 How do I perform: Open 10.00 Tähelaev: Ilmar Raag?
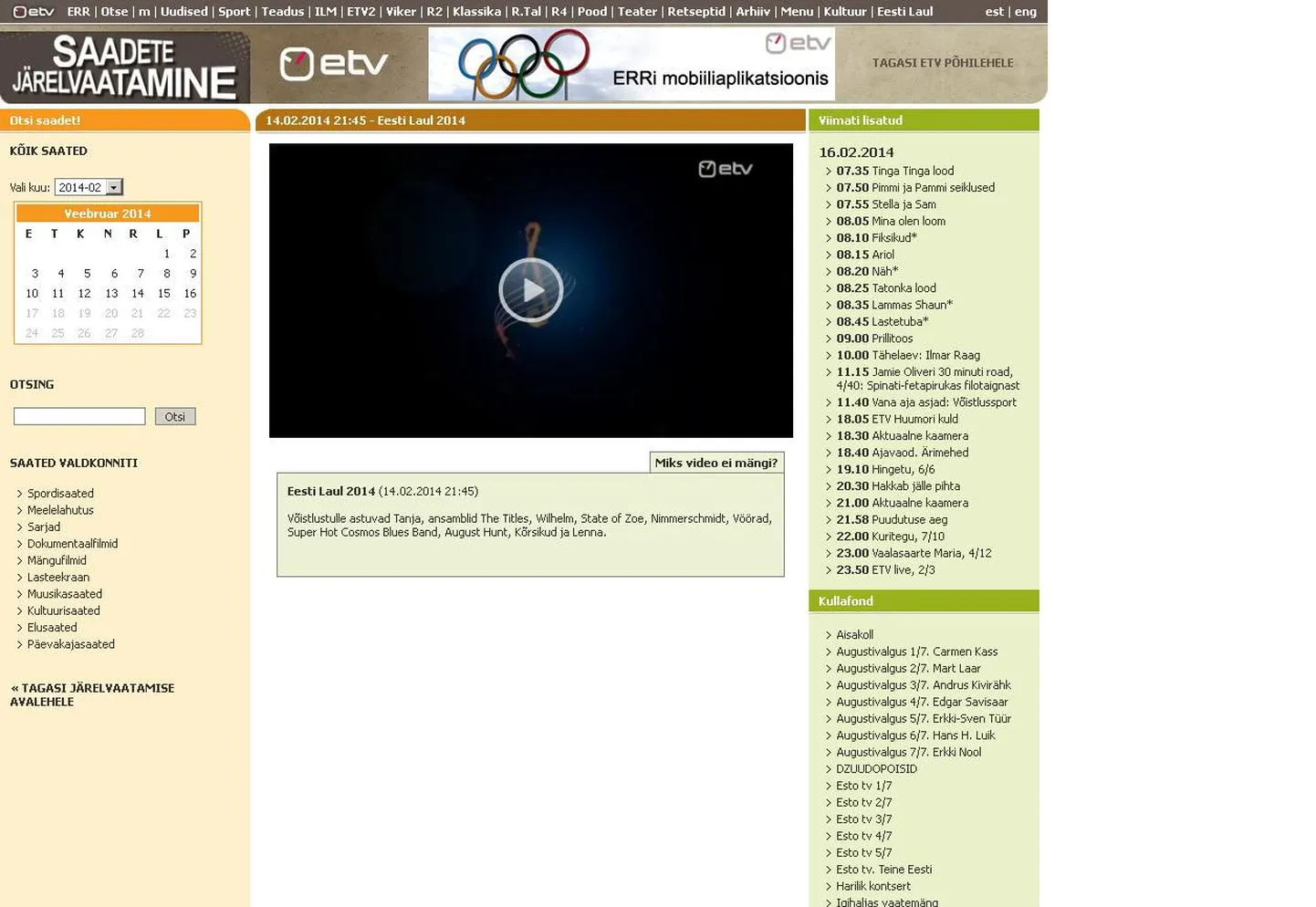click(x=908, y=355)
